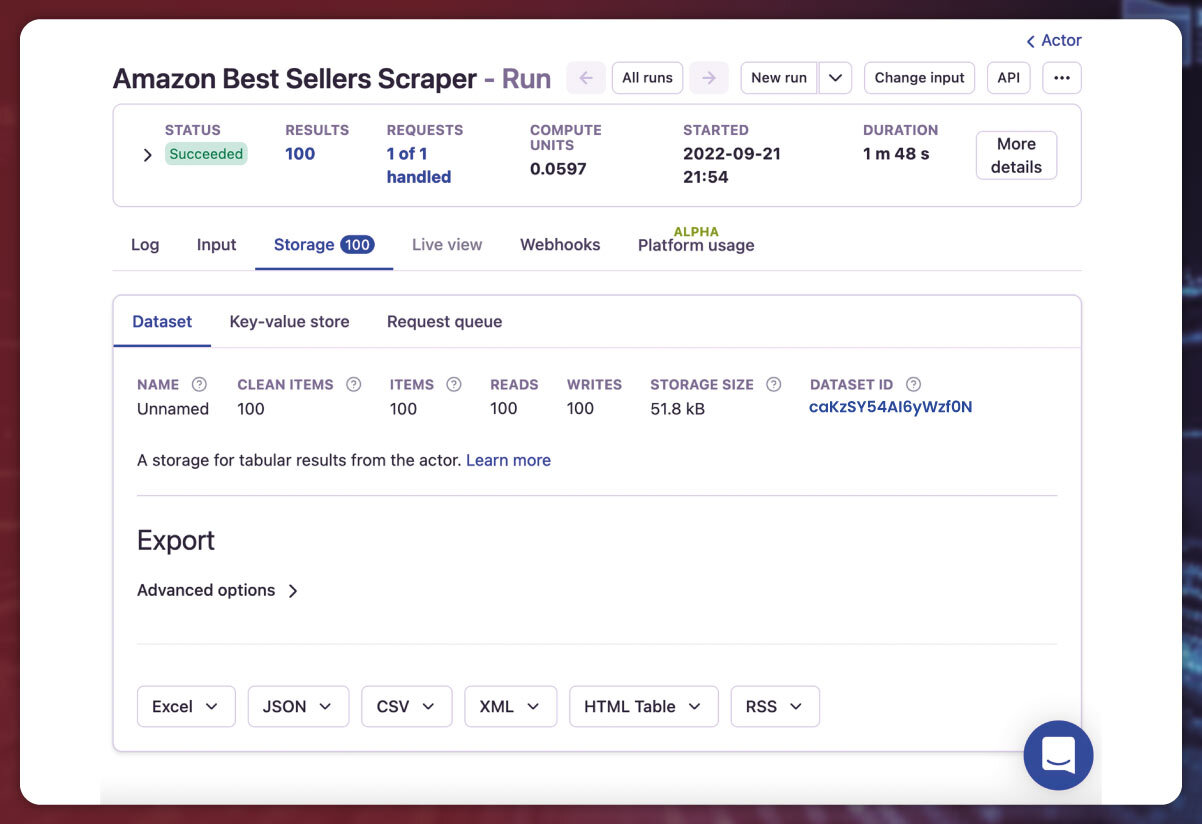
Task: Go to next run arrow button
Action: point(708,78)
